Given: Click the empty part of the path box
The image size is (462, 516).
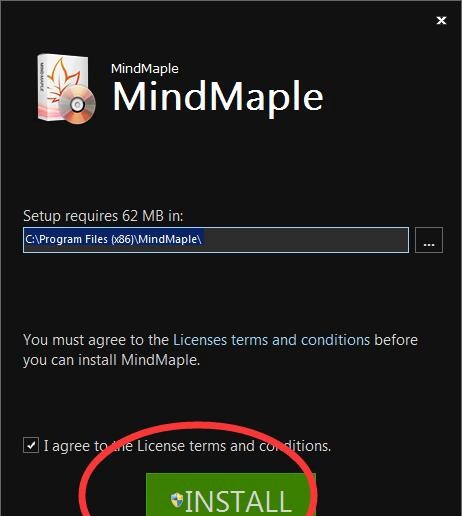Looking at the screenshot, I should coord(306,240).
